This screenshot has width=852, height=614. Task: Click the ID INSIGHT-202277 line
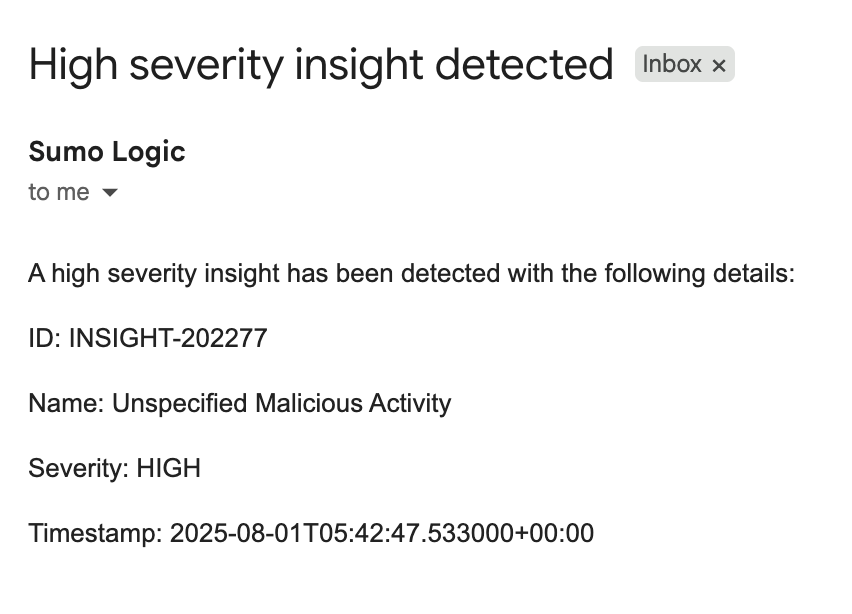pyautogui.click(x=147, y=338)
